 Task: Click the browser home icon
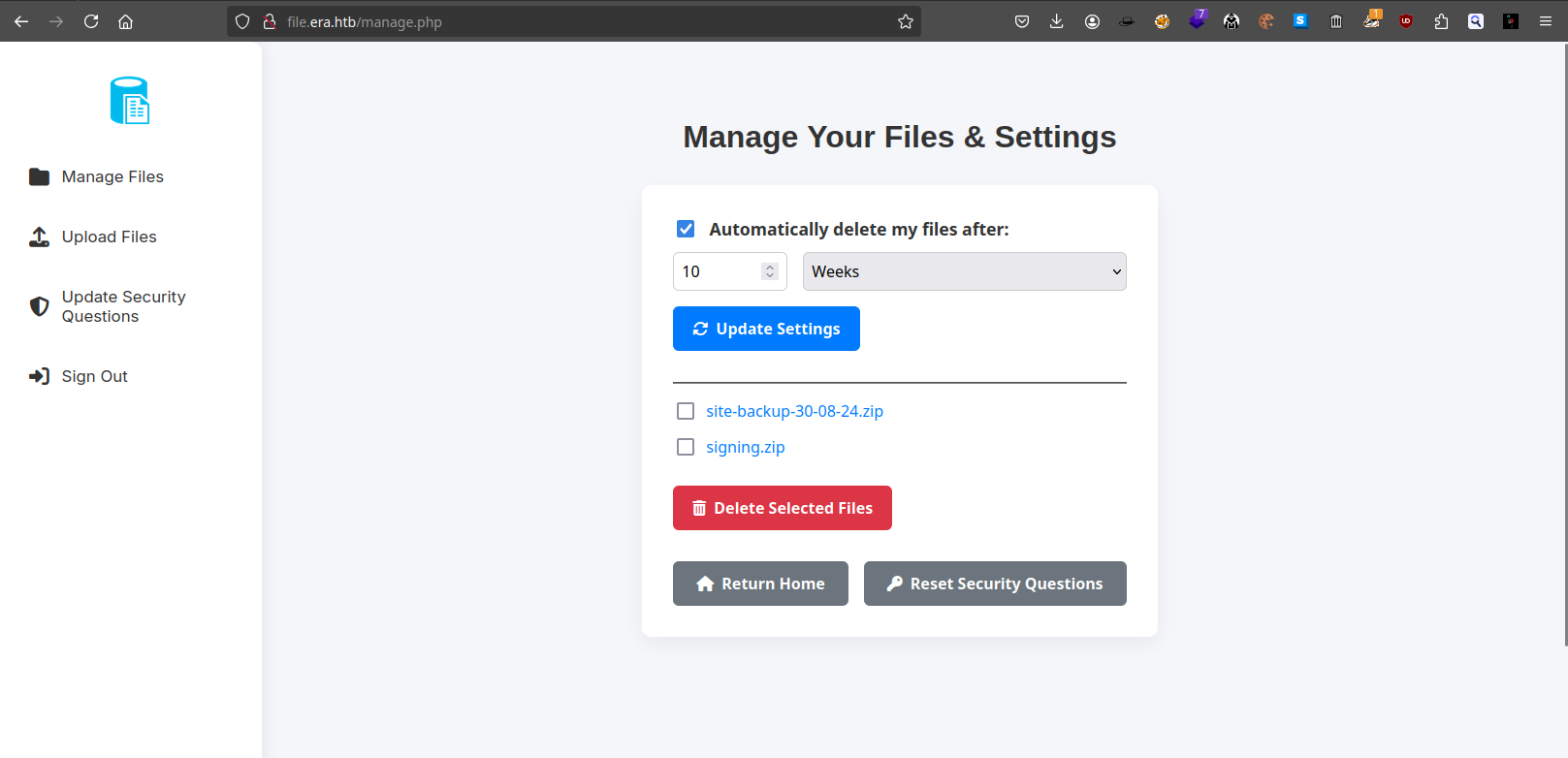click(x=126, y=21)
